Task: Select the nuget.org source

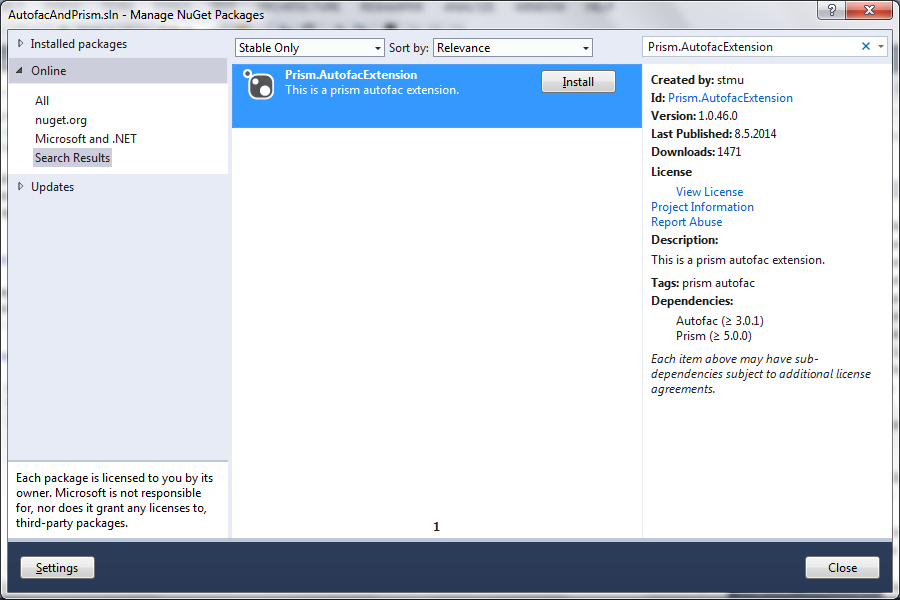Action: click(x=61, y=120)
